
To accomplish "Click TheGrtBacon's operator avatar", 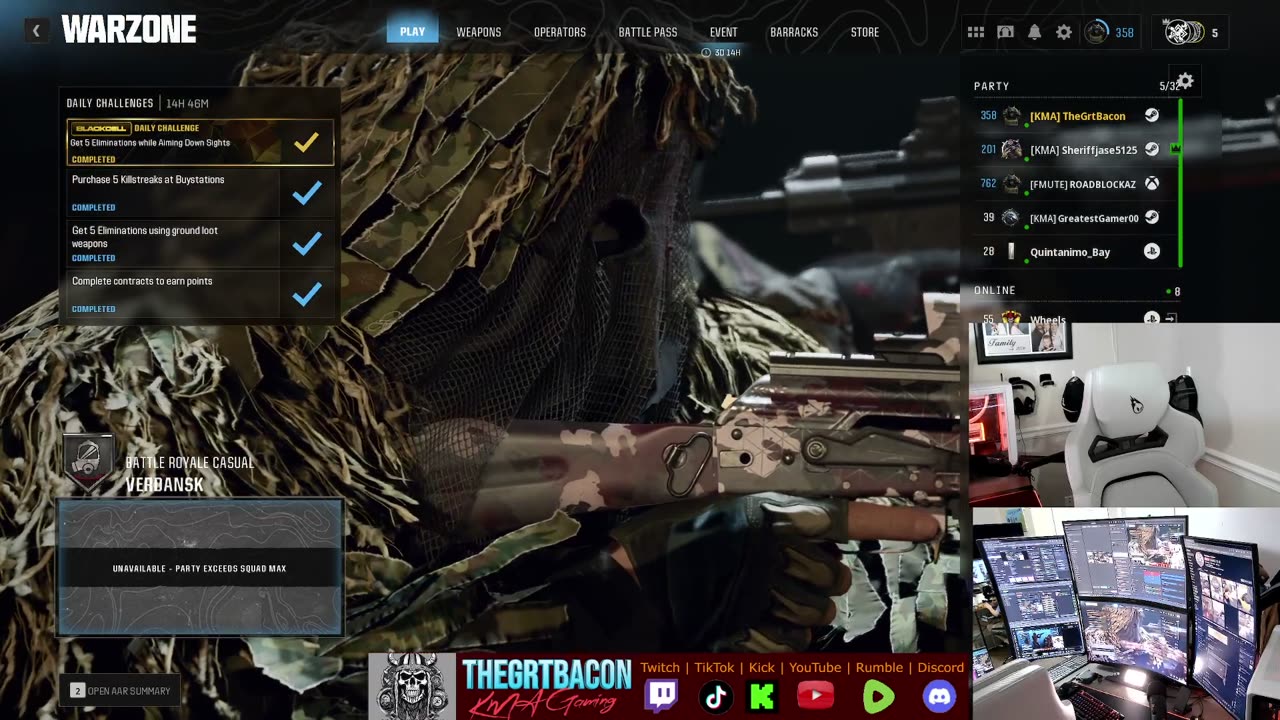I will click(x=1011, y=116).
